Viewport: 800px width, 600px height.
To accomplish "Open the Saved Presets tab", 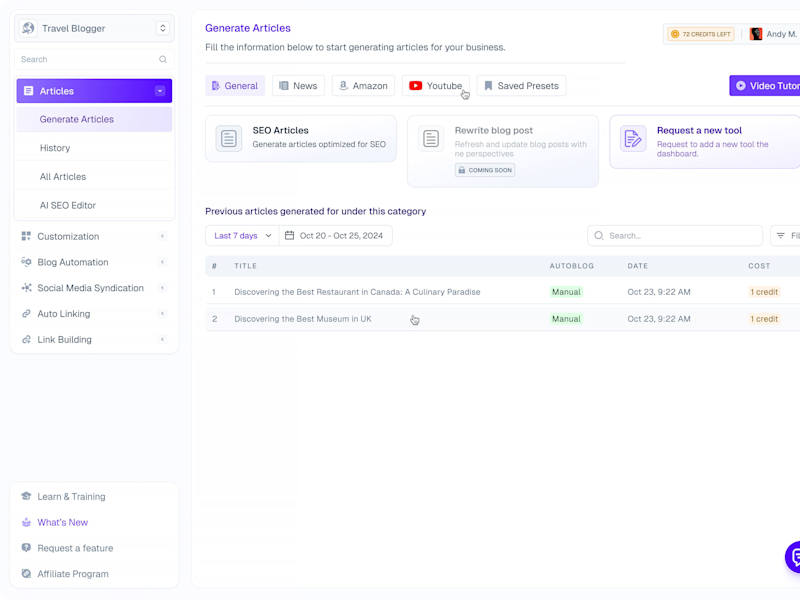I will point(521,86).
